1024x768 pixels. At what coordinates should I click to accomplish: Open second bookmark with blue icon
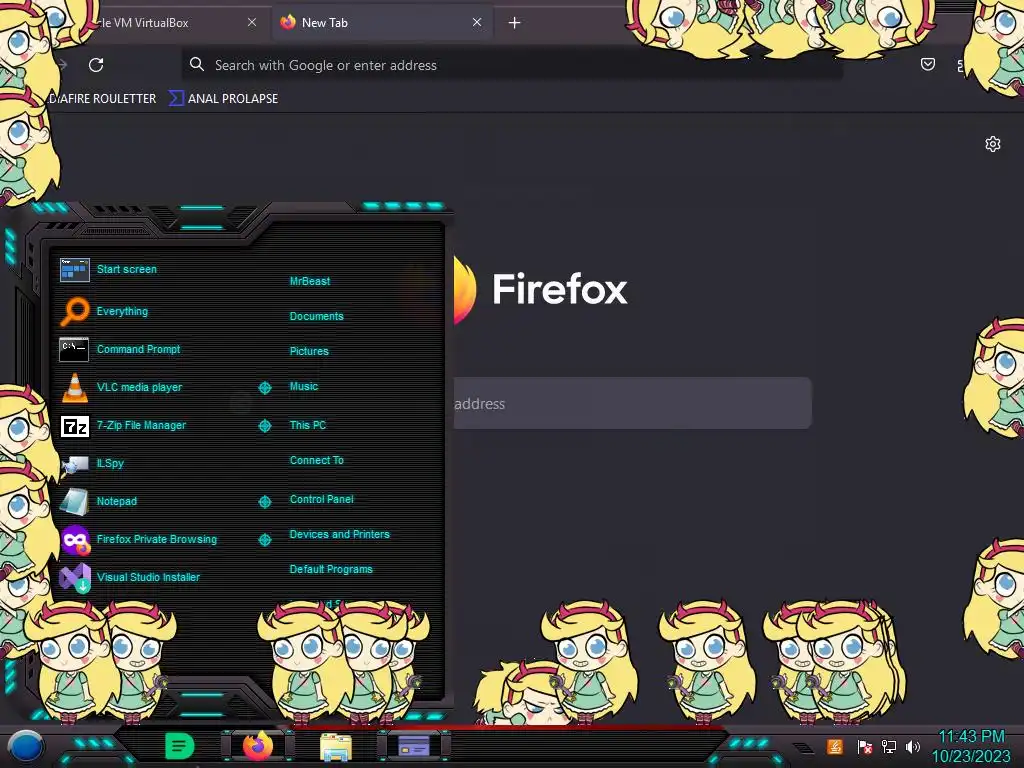pos(224,99)
